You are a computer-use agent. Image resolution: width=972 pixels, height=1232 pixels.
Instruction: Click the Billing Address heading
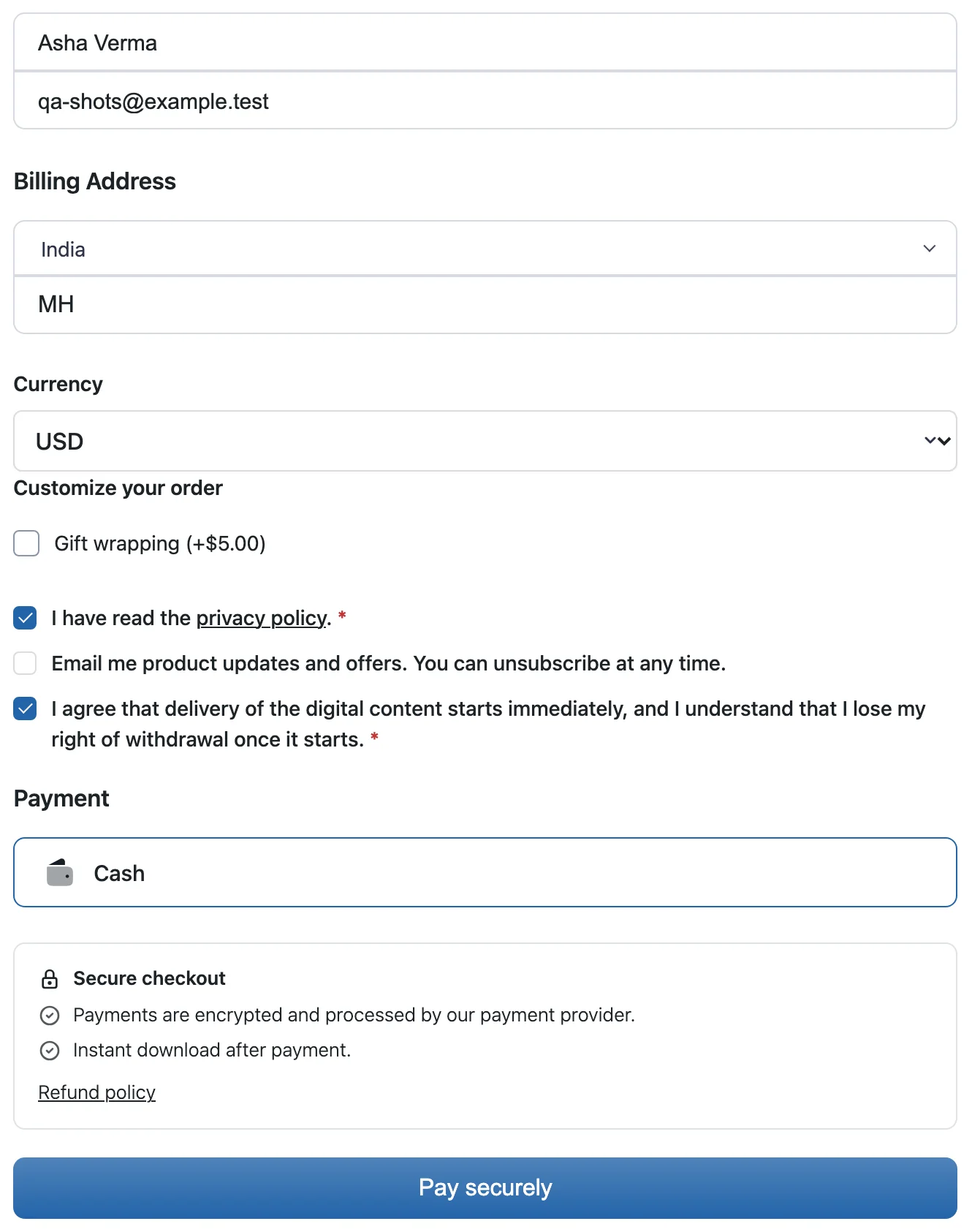(95, 181)
